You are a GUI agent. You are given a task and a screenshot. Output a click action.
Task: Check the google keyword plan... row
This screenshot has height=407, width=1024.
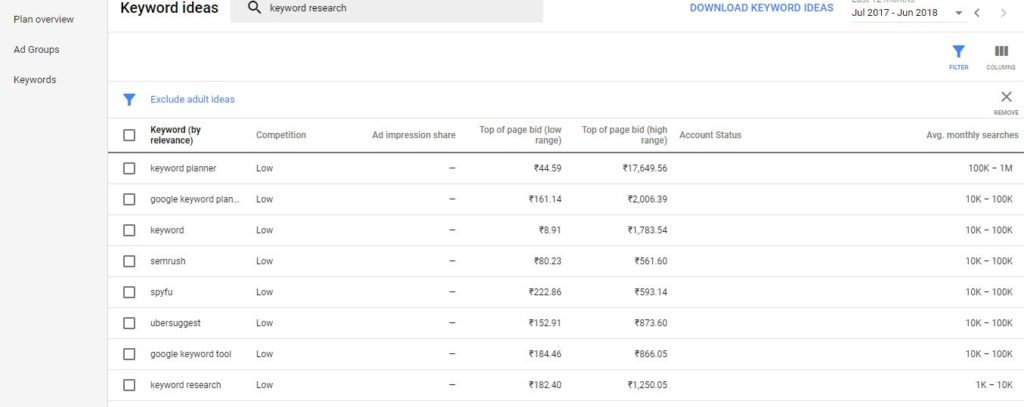click(x=129, y=199)
